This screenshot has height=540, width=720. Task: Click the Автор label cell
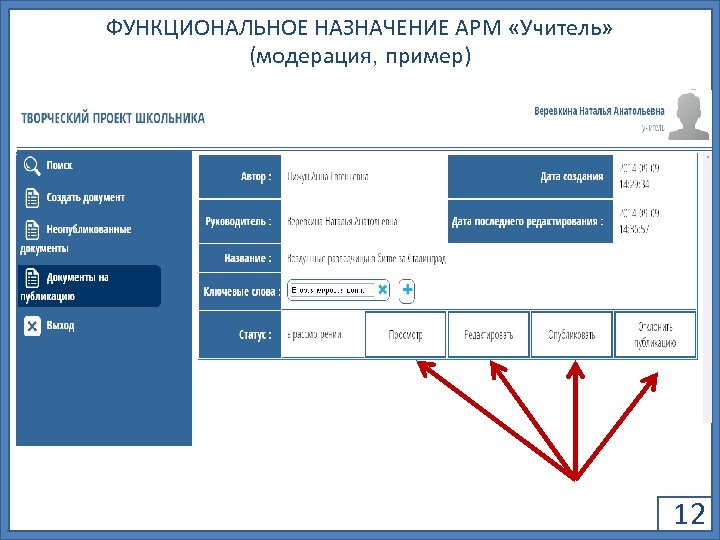coord(240,176)
